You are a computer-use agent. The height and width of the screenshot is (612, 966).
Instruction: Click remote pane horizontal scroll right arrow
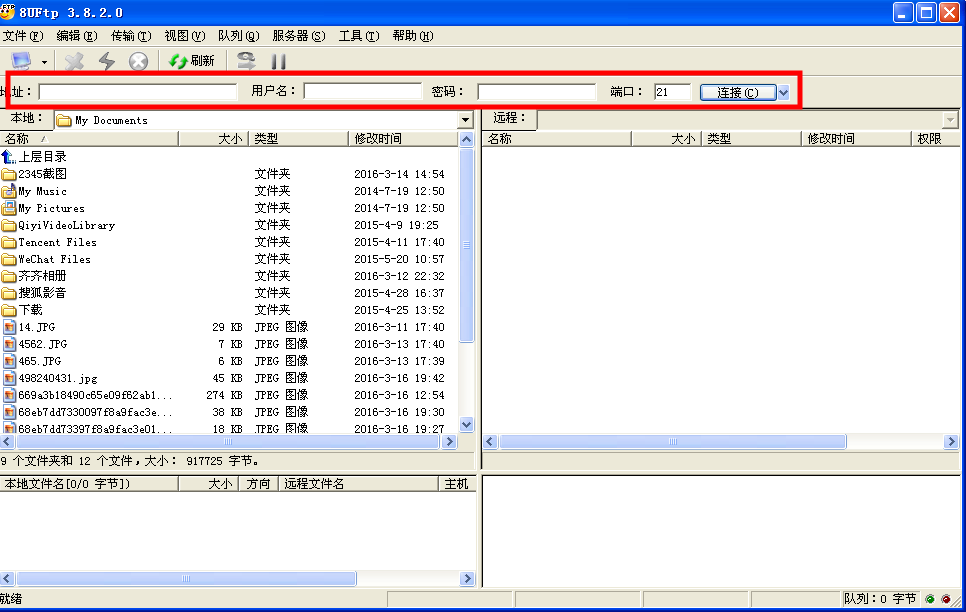[951, 441]
